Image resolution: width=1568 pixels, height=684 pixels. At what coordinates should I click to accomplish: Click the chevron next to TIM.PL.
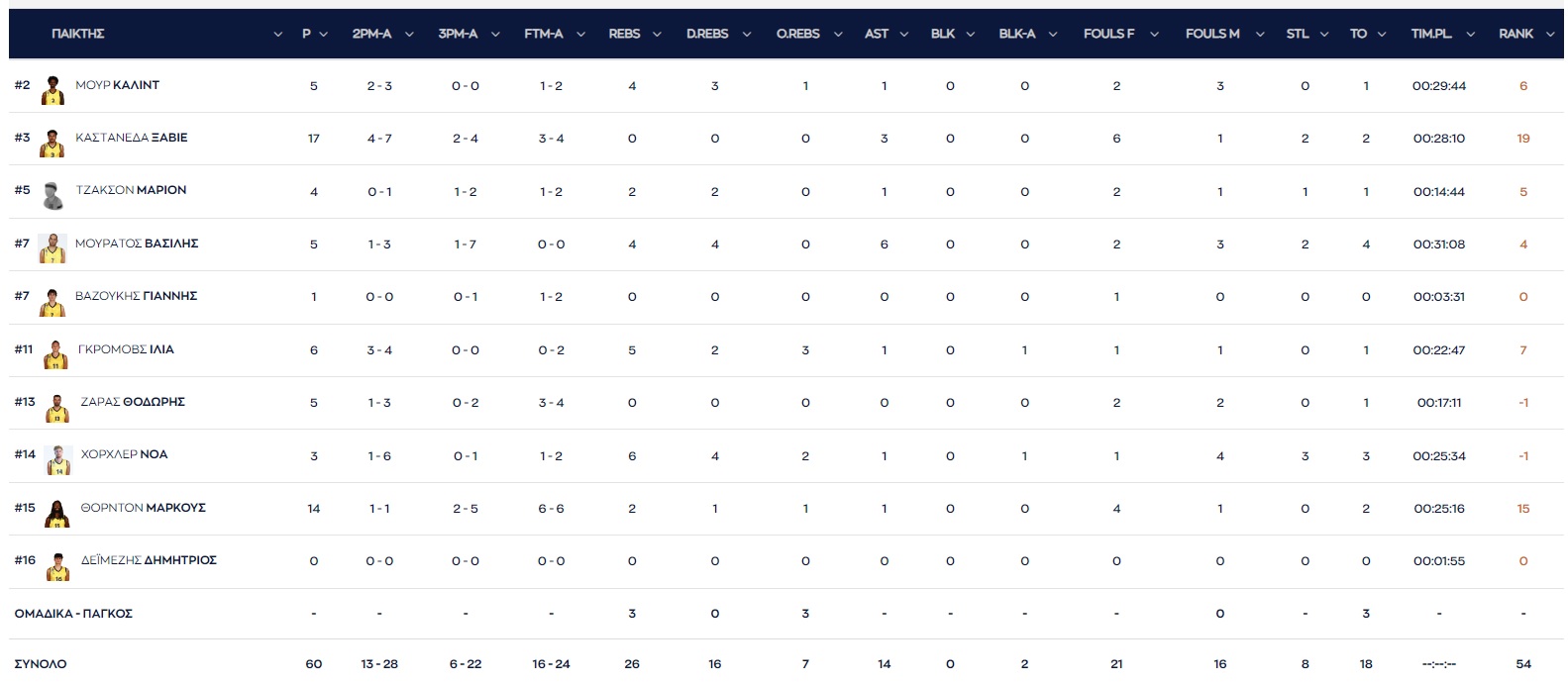(x=1471, y=35)
